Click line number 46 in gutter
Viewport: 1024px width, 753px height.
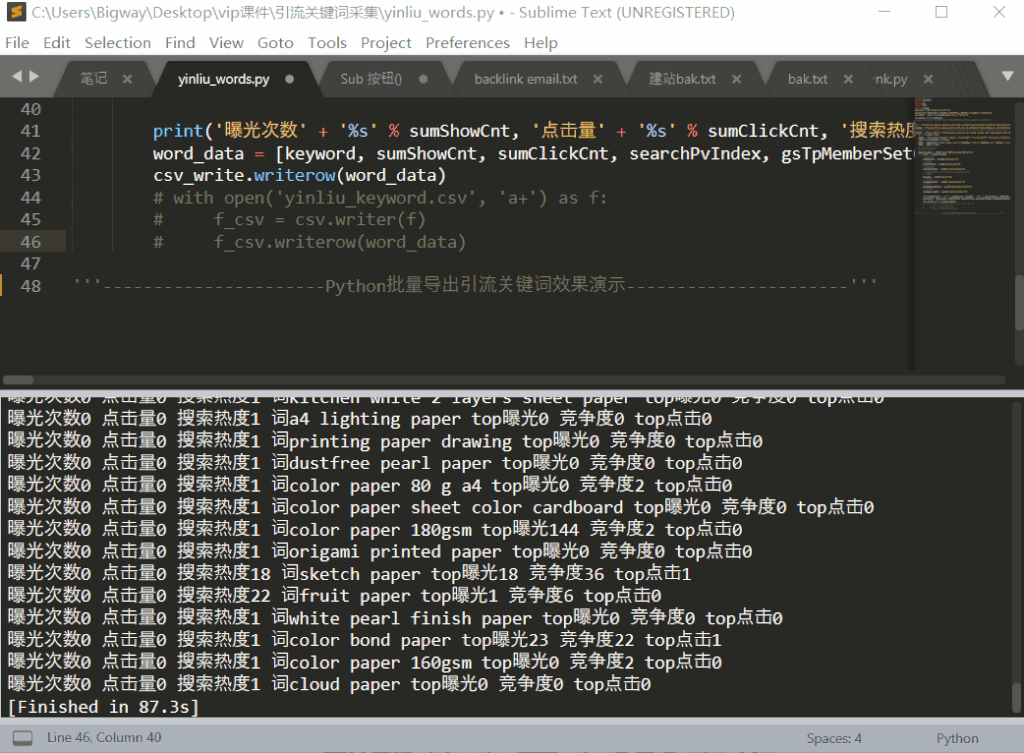click(x=31, y=242)
